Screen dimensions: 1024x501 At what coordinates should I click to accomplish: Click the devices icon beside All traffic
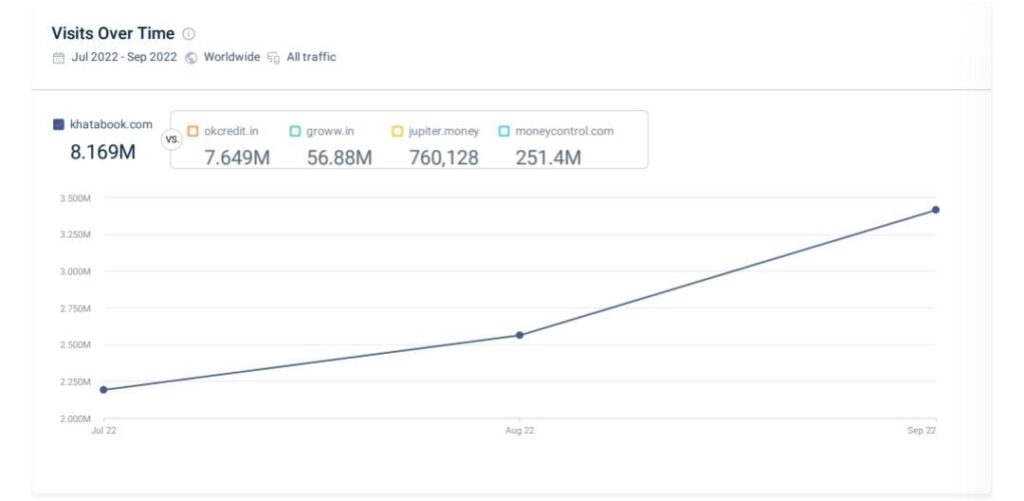coord(273,57)
